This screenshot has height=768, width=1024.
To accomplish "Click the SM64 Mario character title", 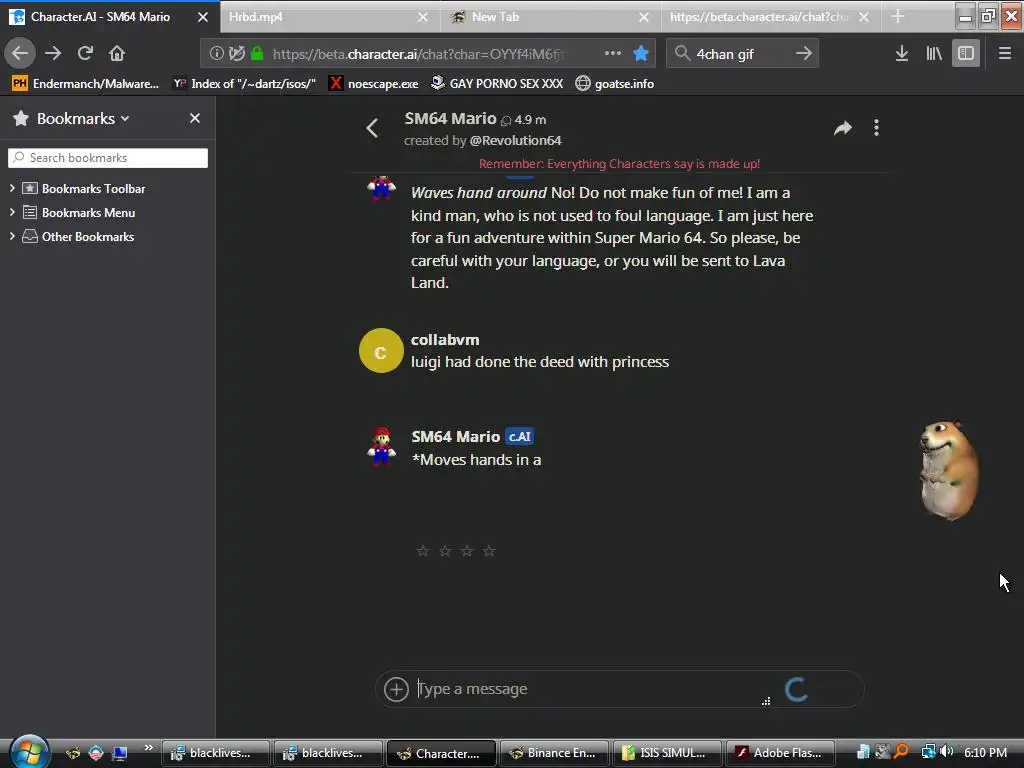I will pos(450,119).
